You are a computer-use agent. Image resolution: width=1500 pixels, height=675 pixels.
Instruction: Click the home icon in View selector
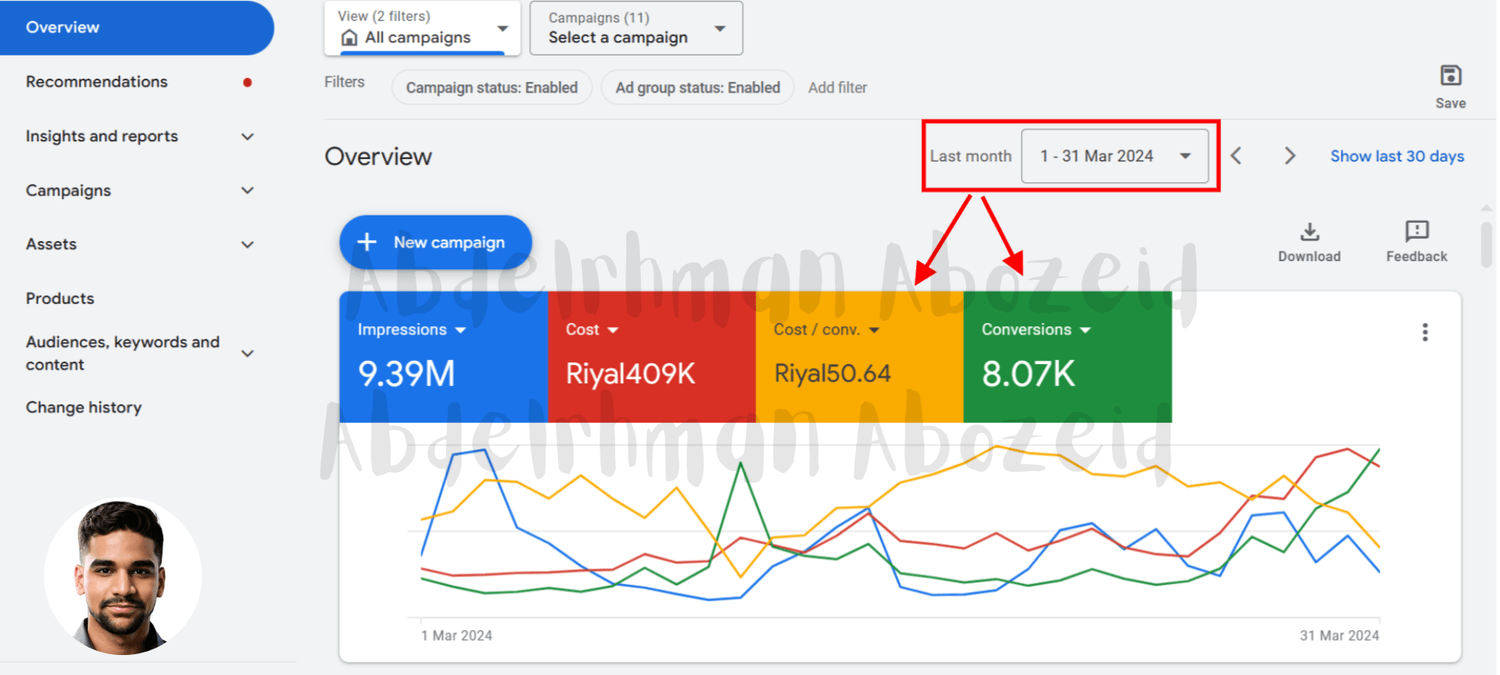(x=349, y=38)
